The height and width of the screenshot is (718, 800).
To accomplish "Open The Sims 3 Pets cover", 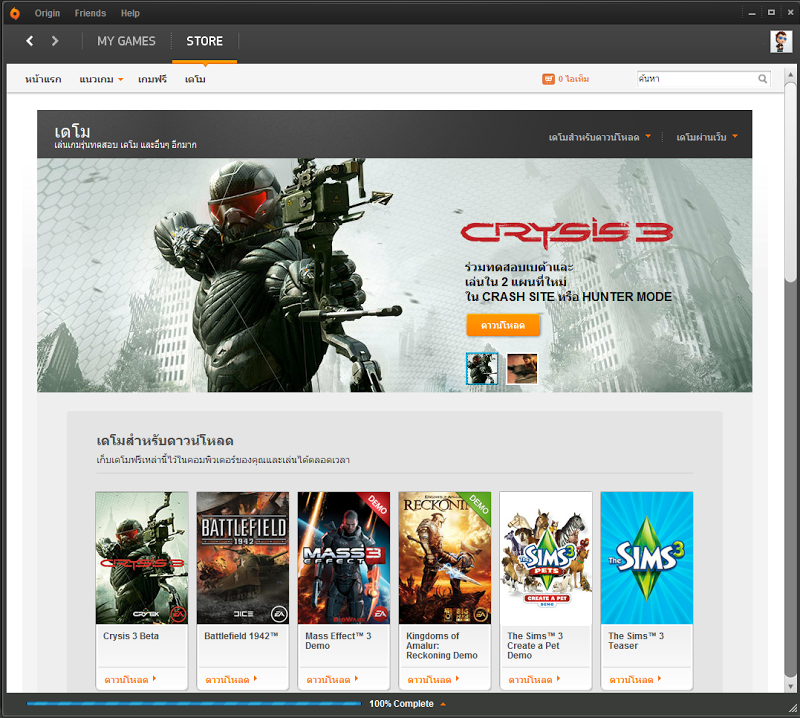I will point(546,558).
